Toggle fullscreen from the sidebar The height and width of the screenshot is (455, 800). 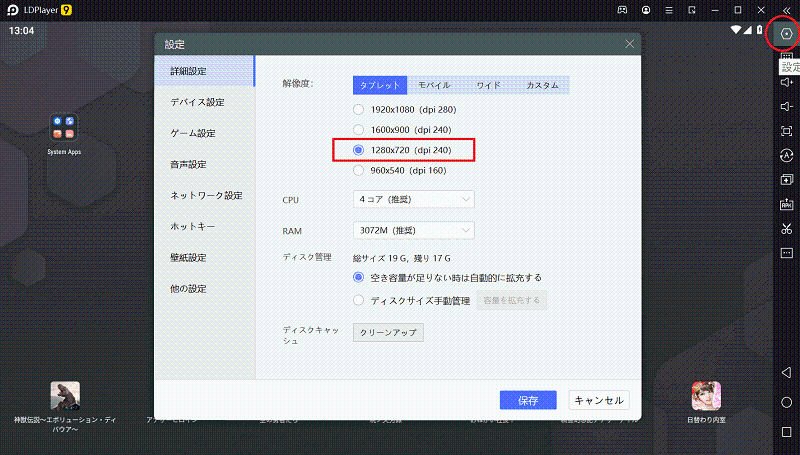pos(786,132)
